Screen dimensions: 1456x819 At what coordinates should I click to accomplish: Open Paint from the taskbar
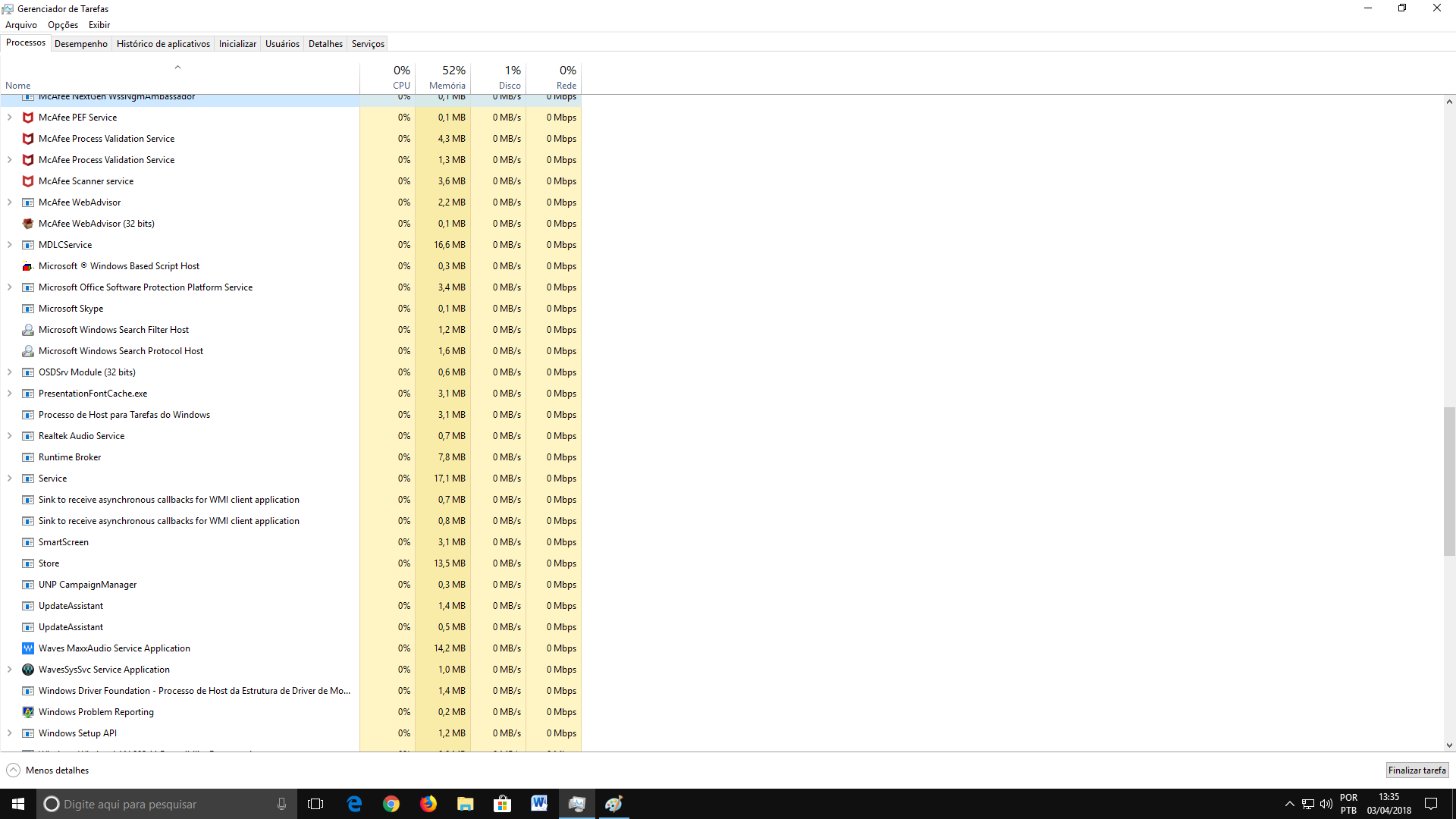pos(613,804)
